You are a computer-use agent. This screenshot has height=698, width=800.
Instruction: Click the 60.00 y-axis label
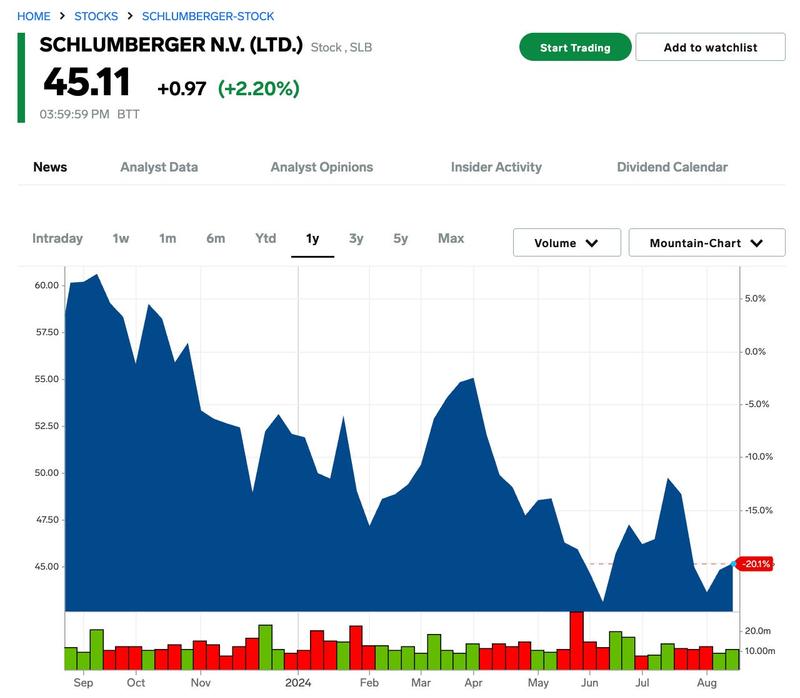point(47,285)
